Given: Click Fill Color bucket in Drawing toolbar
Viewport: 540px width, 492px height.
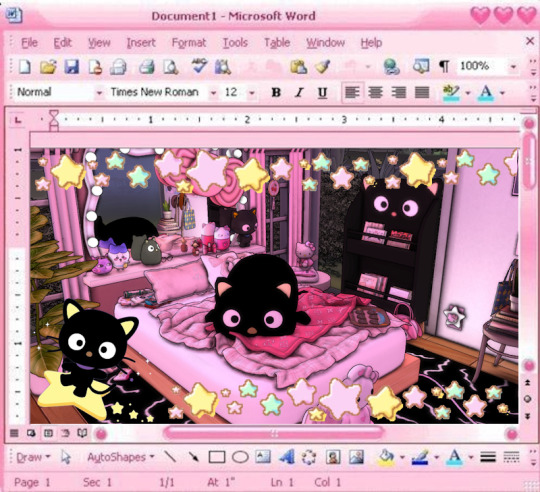Looking at the screenshot, I should [386, 458].
